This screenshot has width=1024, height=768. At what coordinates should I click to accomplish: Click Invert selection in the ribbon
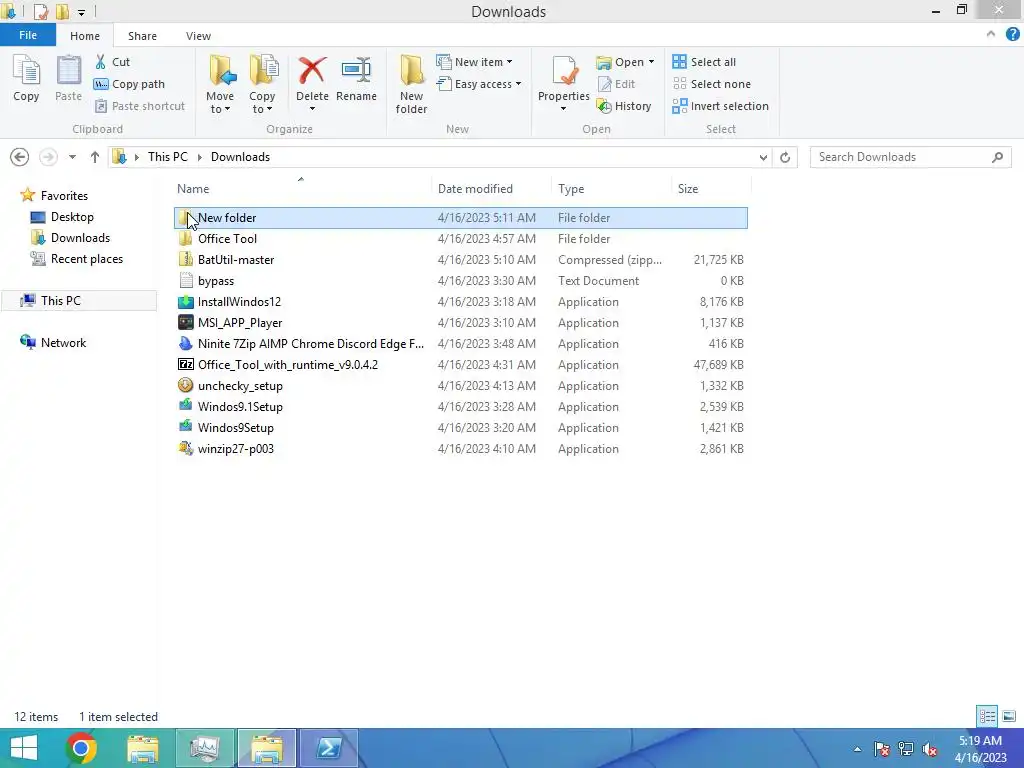pyautogui.click(x=720, y=106)
